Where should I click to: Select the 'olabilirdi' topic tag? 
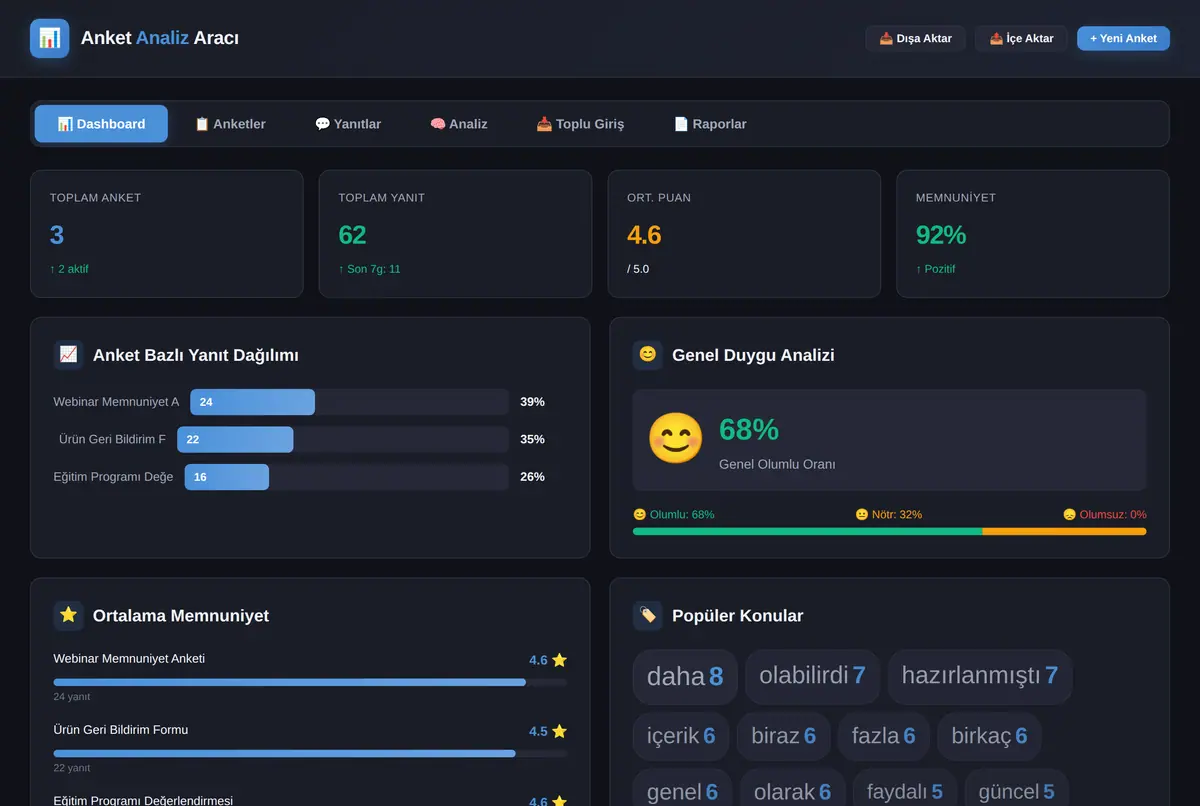click(812, 677)
